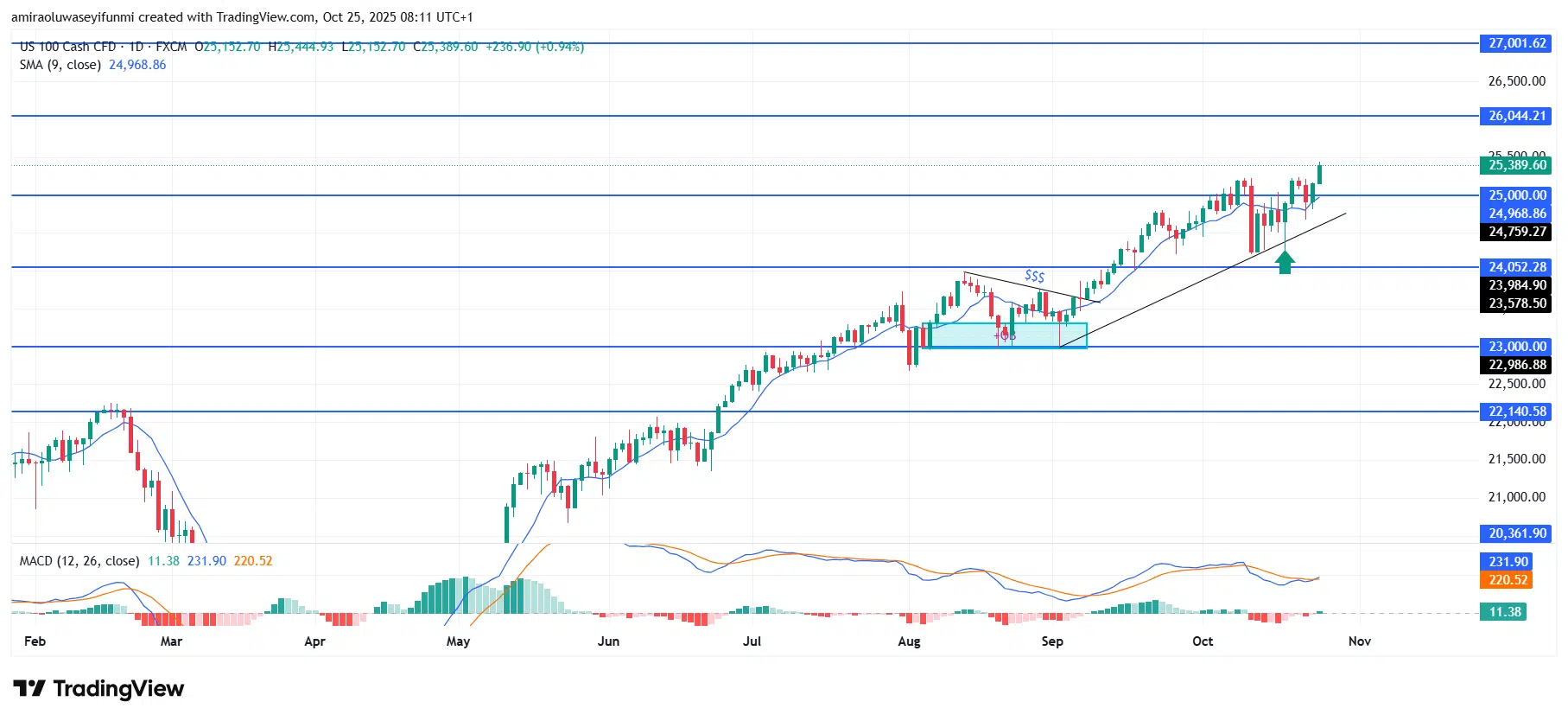Click the May label on time axis
This screenshot has height=721, width=1568.
coord(458,641)
